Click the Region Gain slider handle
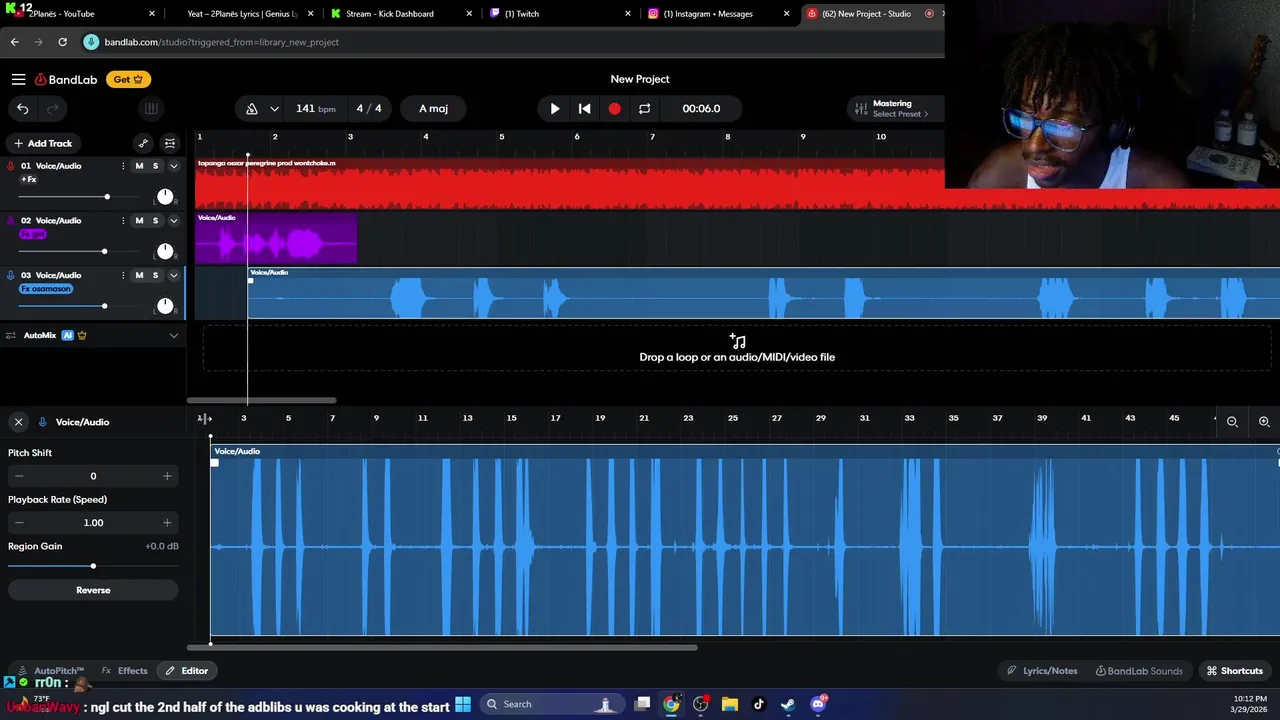 tap(93, 566)
